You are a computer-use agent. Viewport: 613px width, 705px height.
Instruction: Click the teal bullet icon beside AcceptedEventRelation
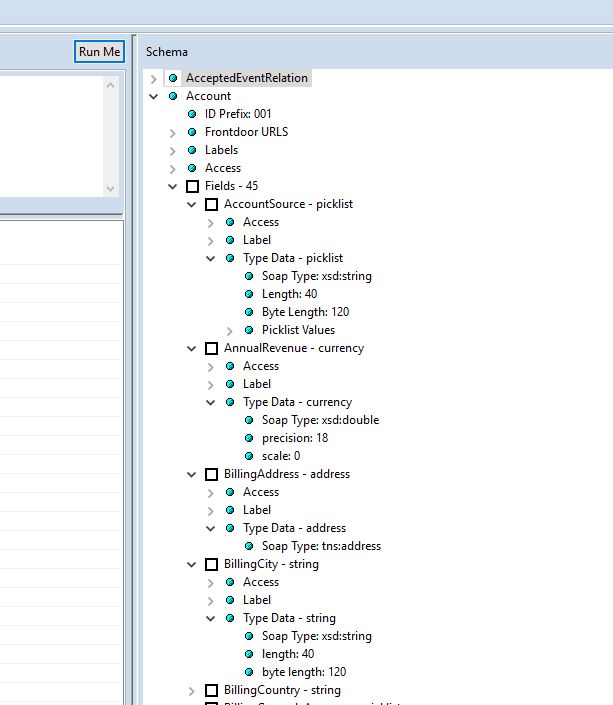[174, 78]
